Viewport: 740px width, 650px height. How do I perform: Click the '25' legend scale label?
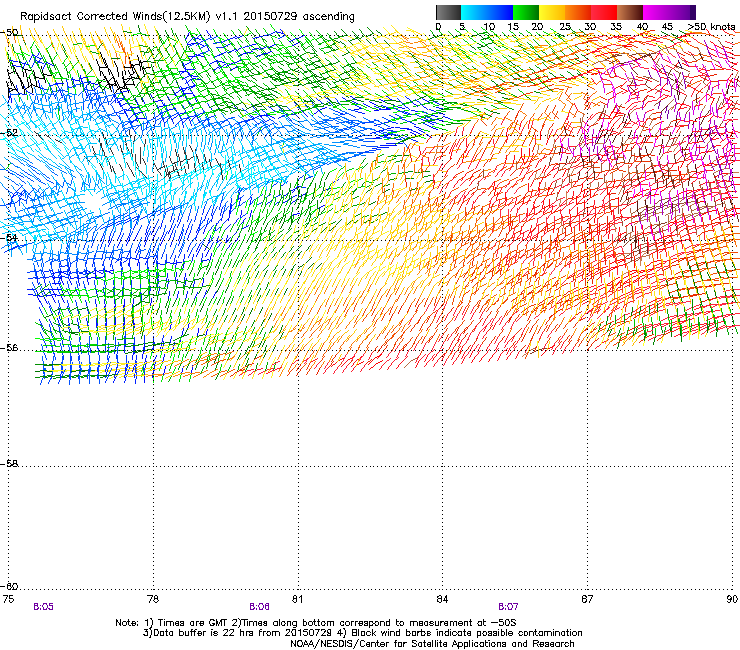pos(565,26)
